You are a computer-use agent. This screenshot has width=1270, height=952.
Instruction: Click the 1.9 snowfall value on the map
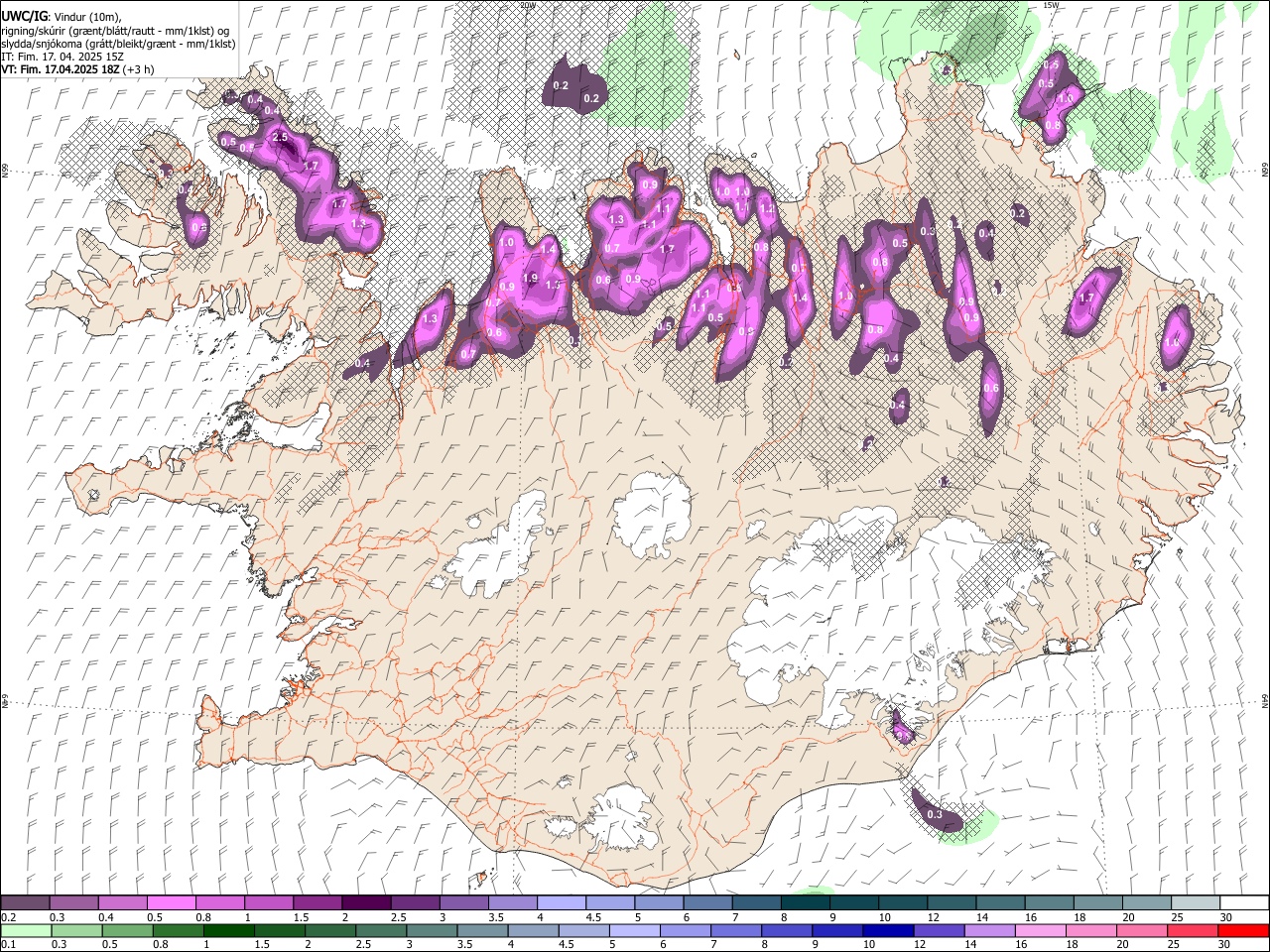click(530, 279)
